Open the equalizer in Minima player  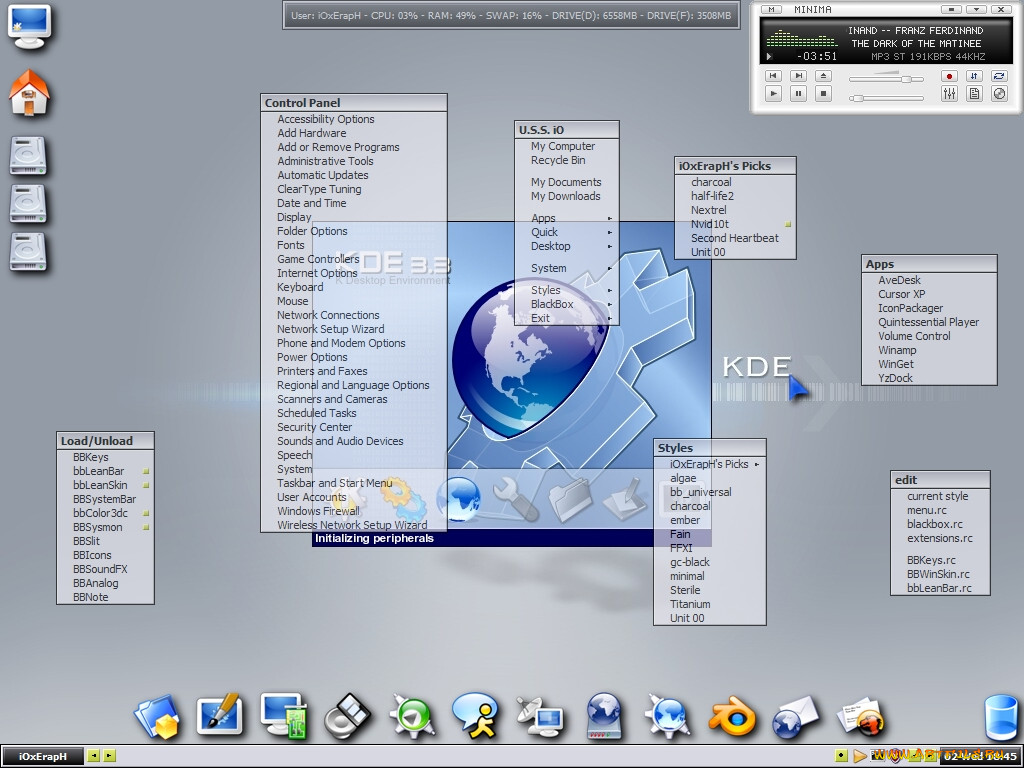point(949,94)
